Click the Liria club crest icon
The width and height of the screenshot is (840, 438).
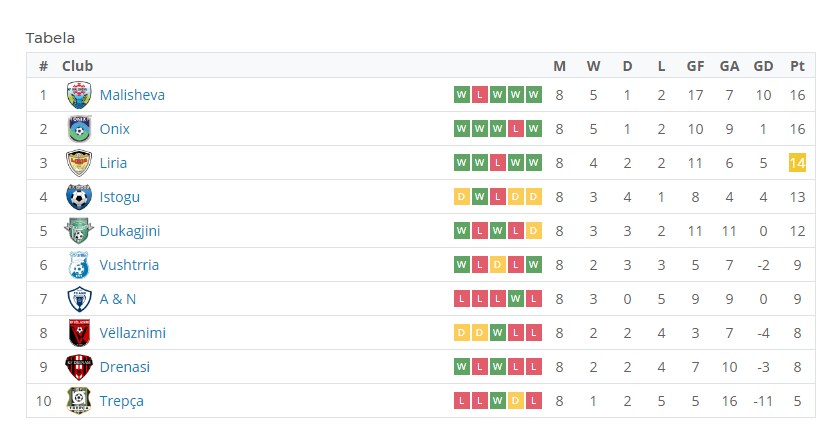tap(79, 163)
